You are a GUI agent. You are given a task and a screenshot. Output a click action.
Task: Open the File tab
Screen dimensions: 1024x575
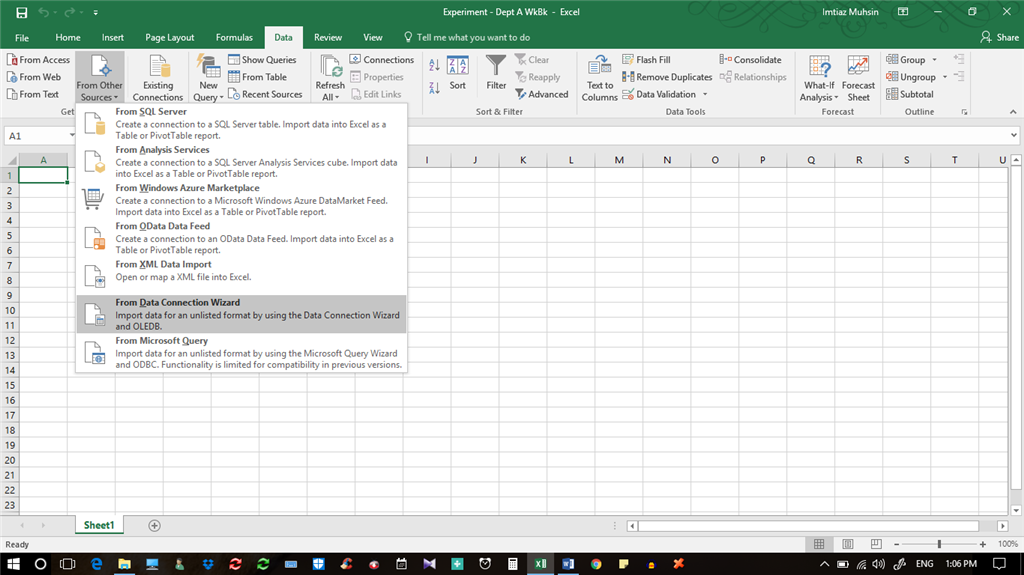click(x=22, y=38)
